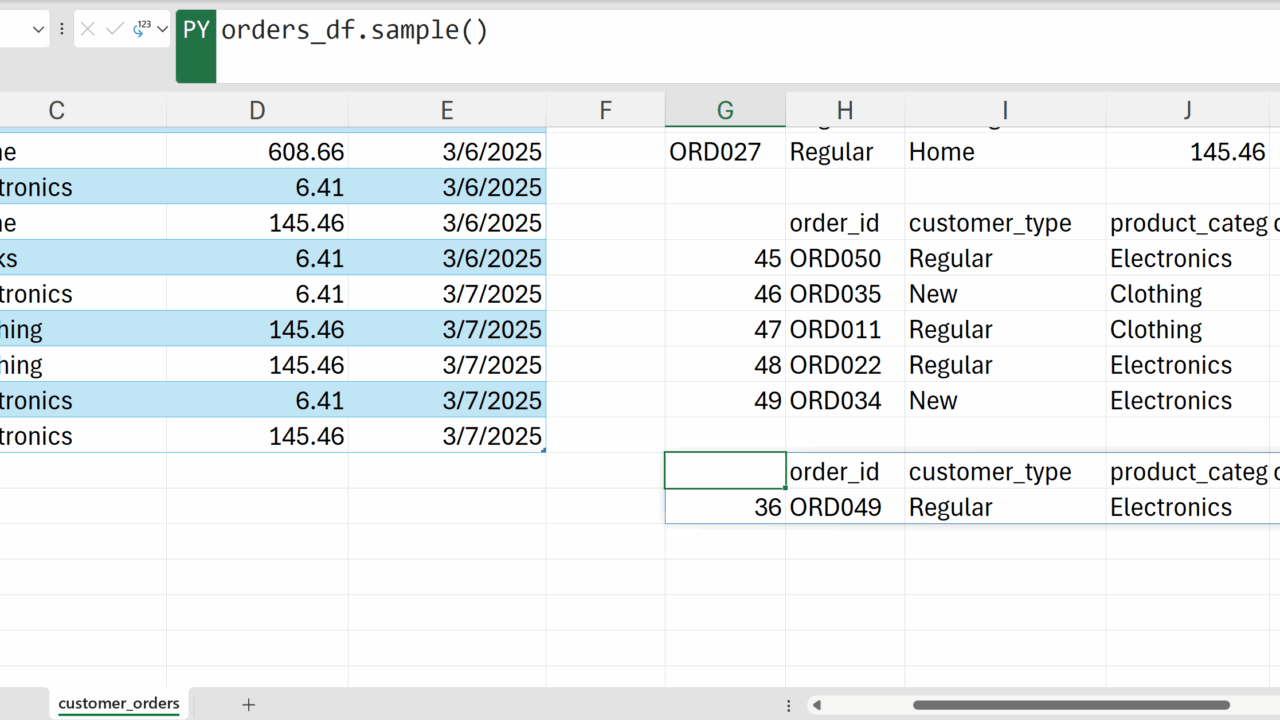Select column J header
Screen dimensions: 1280x720
coord(1187,110)
